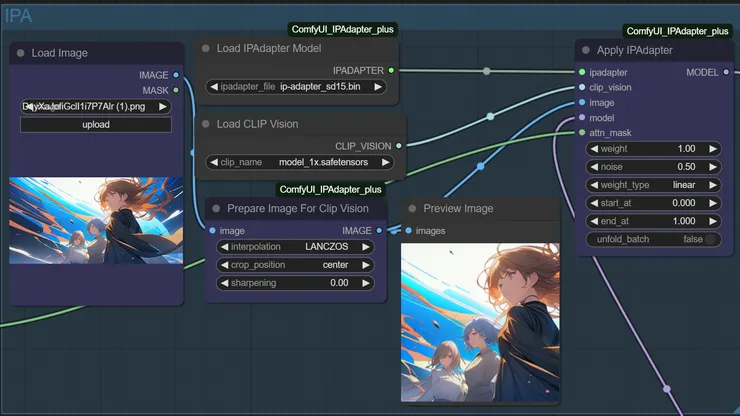The height and width of the screenshot is (416, 740).
Task: Open the ipadapter_file ip-adapter_sd15.bin selector
Action: pyautogui.click(x=296, y=86)
